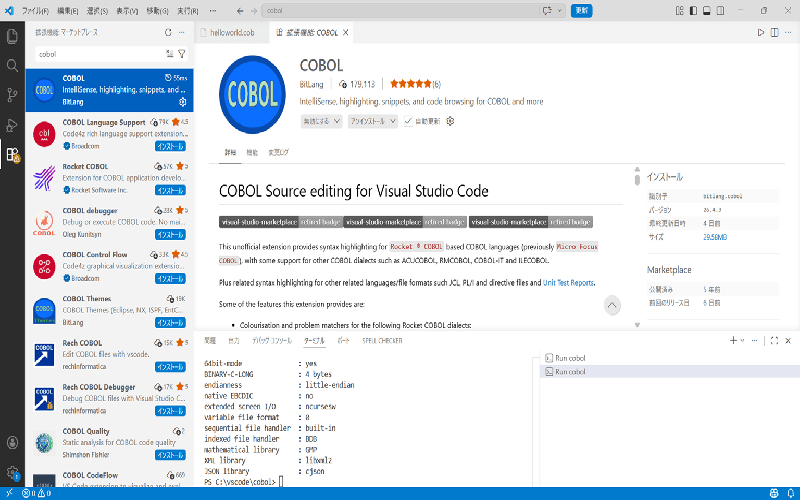Open the Selection menu
This screenshot has height=500, width=800.
[97, 10]
